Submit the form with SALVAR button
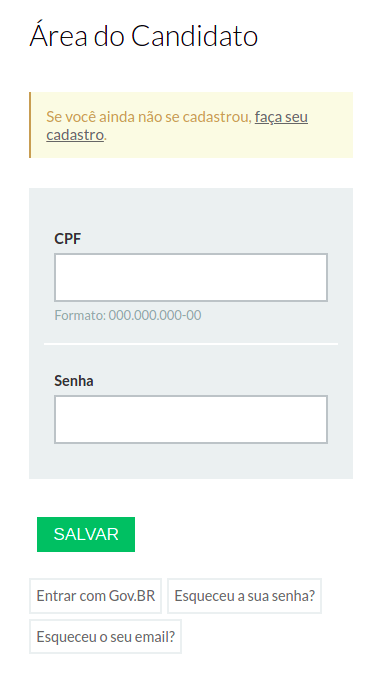The height and width of the screenshot is (680, 380). (x=86, y=534)
